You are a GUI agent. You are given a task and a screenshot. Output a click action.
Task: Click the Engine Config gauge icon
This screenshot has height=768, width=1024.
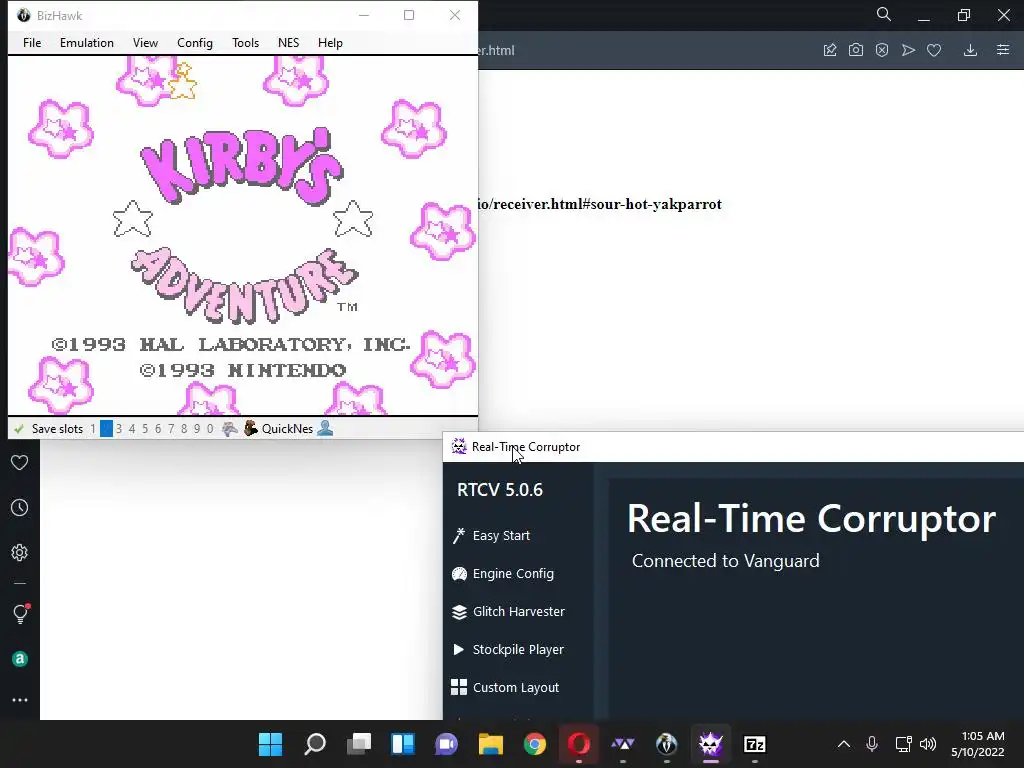pos(459,573)
